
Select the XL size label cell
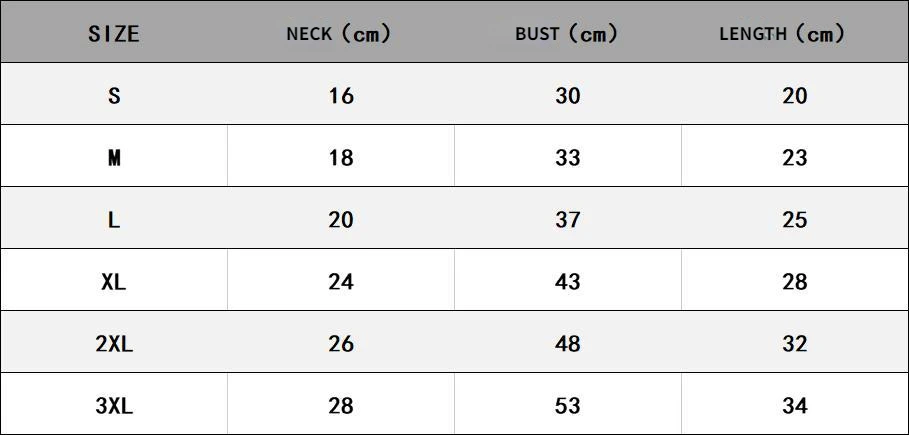[x=114, y=282]
